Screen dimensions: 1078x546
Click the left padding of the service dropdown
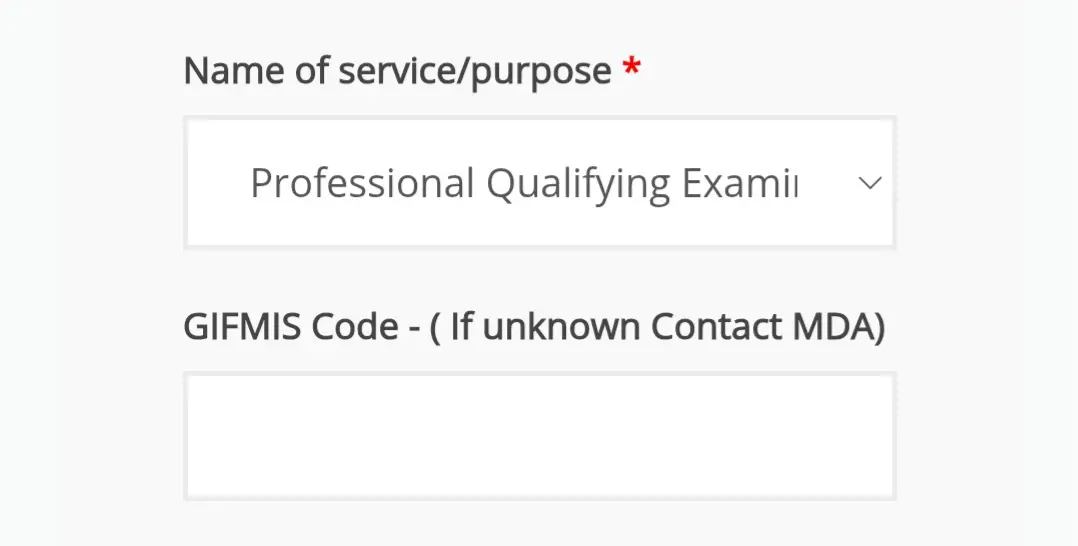(x=216, y=183)
